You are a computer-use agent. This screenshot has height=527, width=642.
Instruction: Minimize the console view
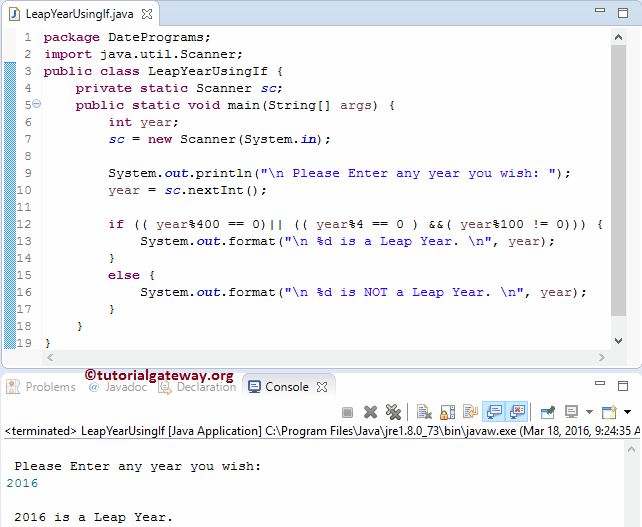point(600,383)
